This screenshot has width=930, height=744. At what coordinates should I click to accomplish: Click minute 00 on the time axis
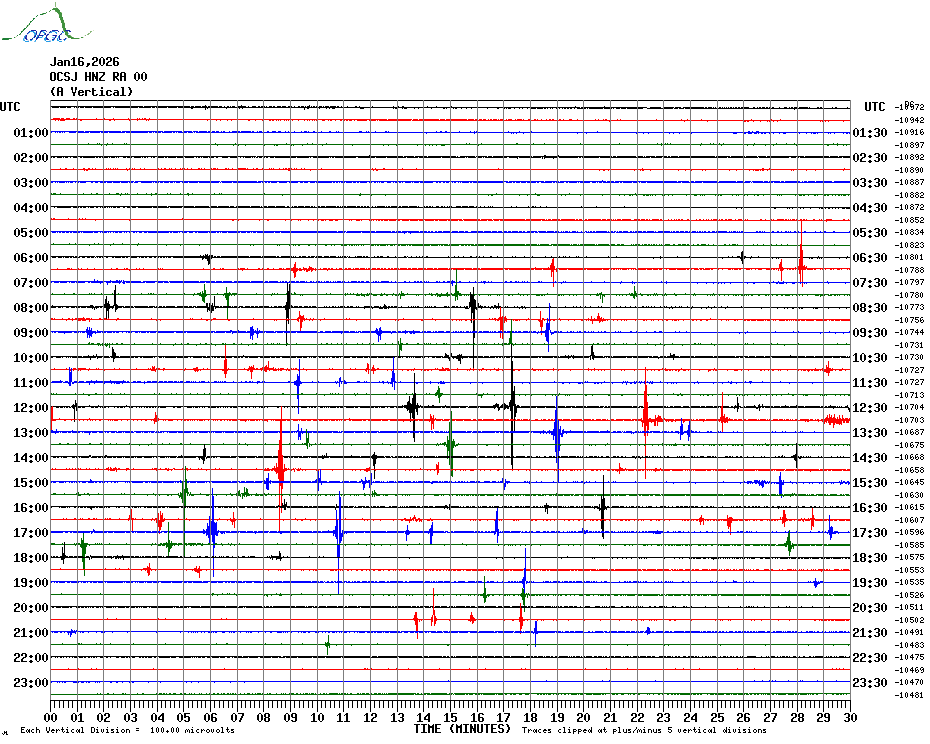point(50,718)
